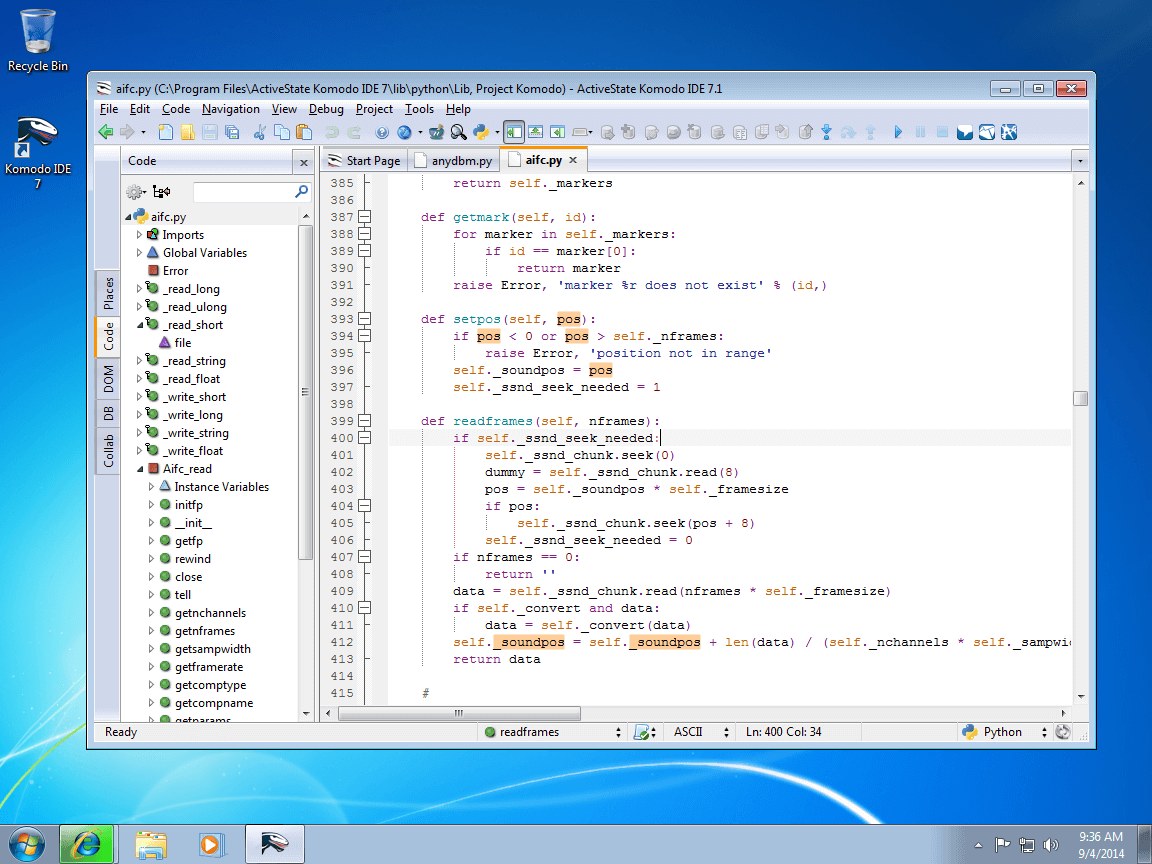Click the New File toolbar icon
This screenshot has width=1152, height=864.
[166, 132]
